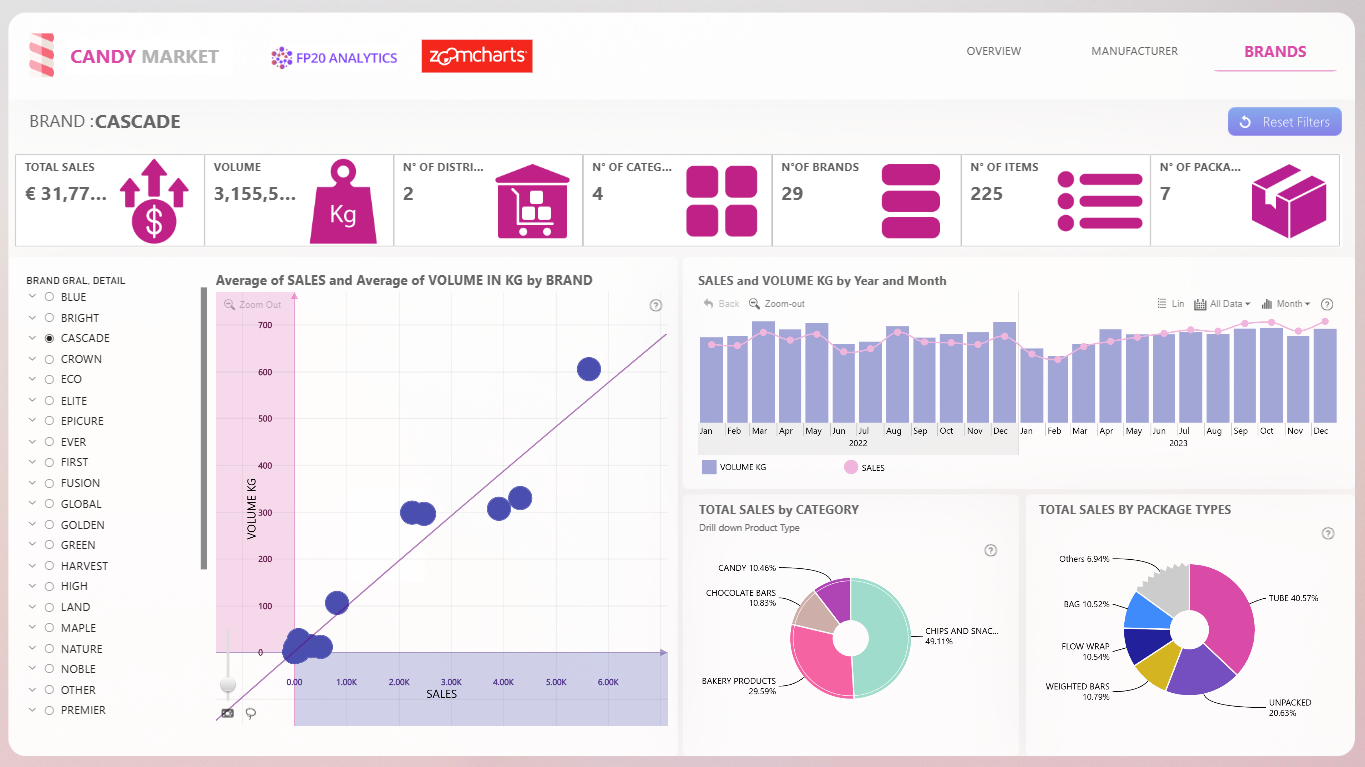Click the Reset Filters button
The image size is (1365, 767).
(1284, 122)
